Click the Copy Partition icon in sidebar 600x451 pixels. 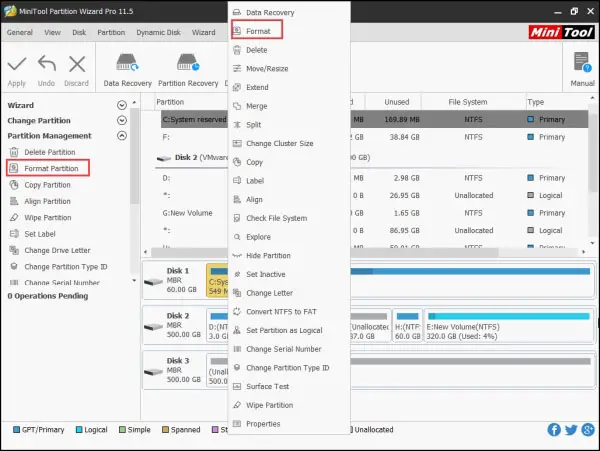pyautogui.click(x=14, y=185)
